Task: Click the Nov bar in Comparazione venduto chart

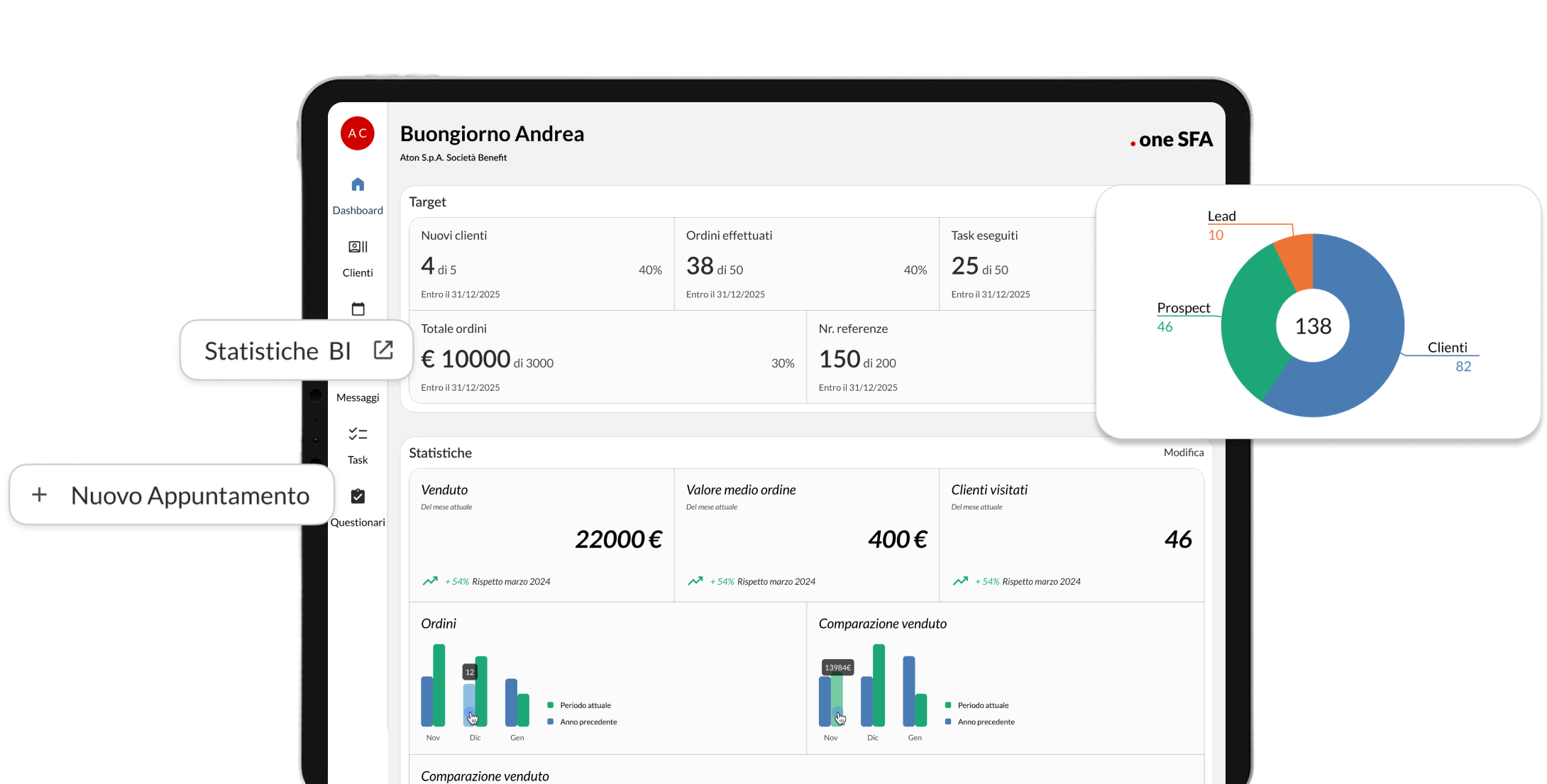Action: 831,701
